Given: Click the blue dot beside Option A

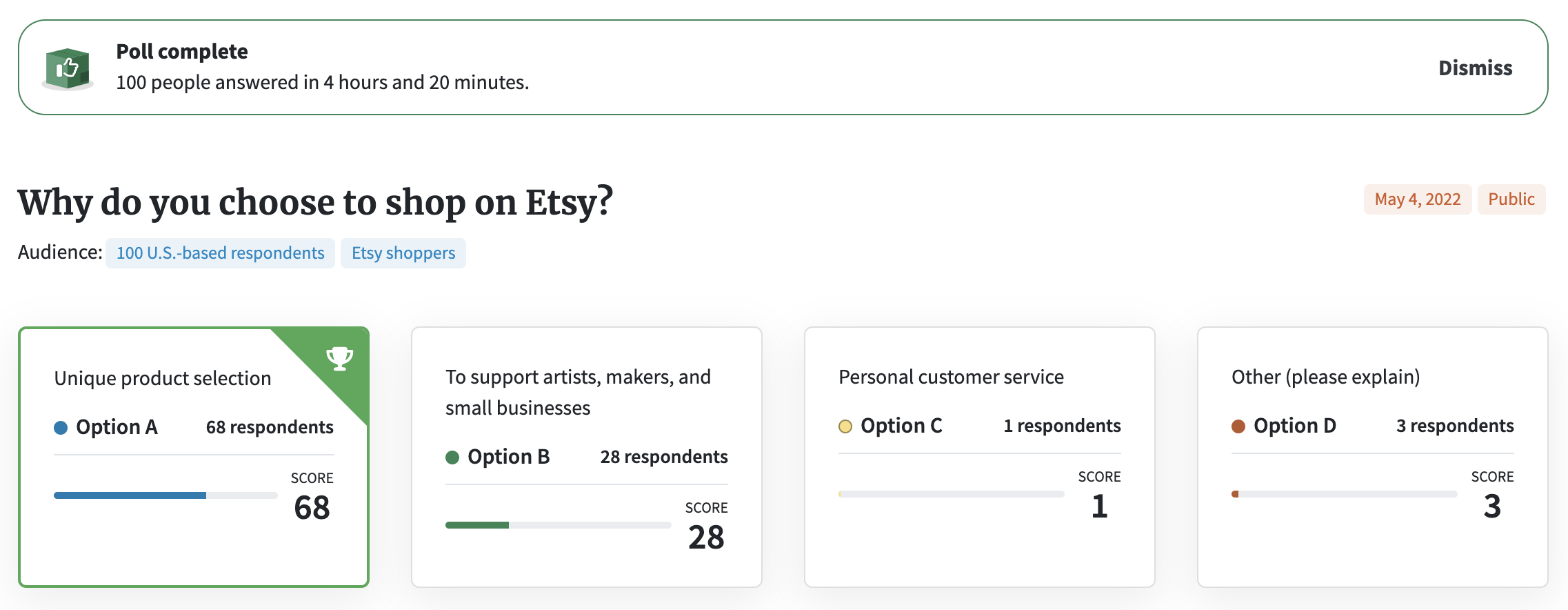Looking at the screenshot, I should (x=61, y=428).
